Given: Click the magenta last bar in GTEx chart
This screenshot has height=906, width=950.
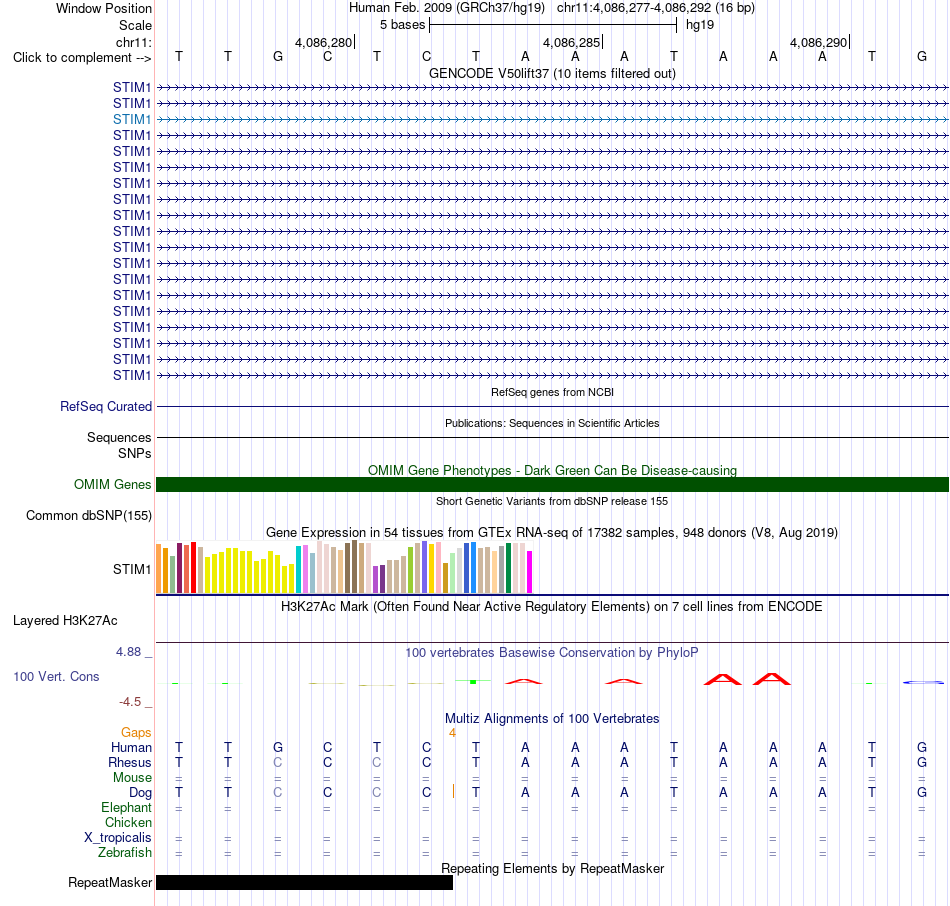Looking at the screenshot, I should [530, 571].
